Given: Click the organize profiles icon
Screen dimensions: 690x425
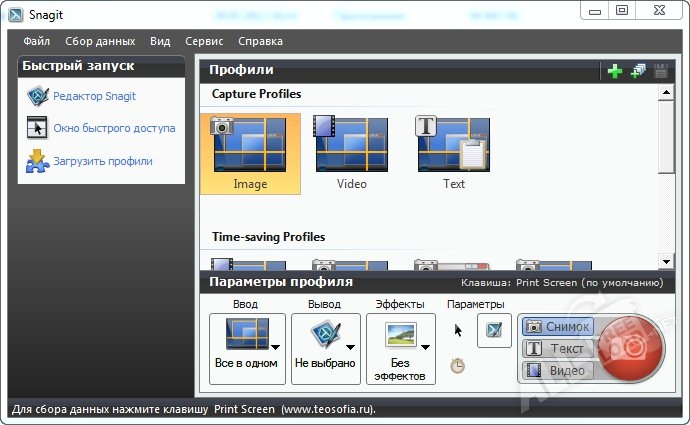Looking at the screenshot, I should pyautogui.click(x=637, y=71).
